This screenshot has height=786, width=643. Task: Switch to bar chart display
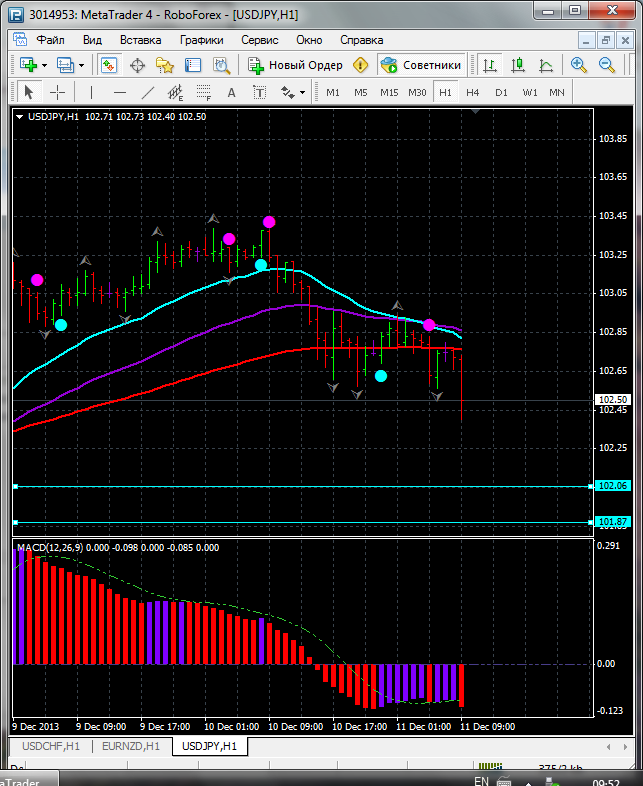[x=490, y=65]
